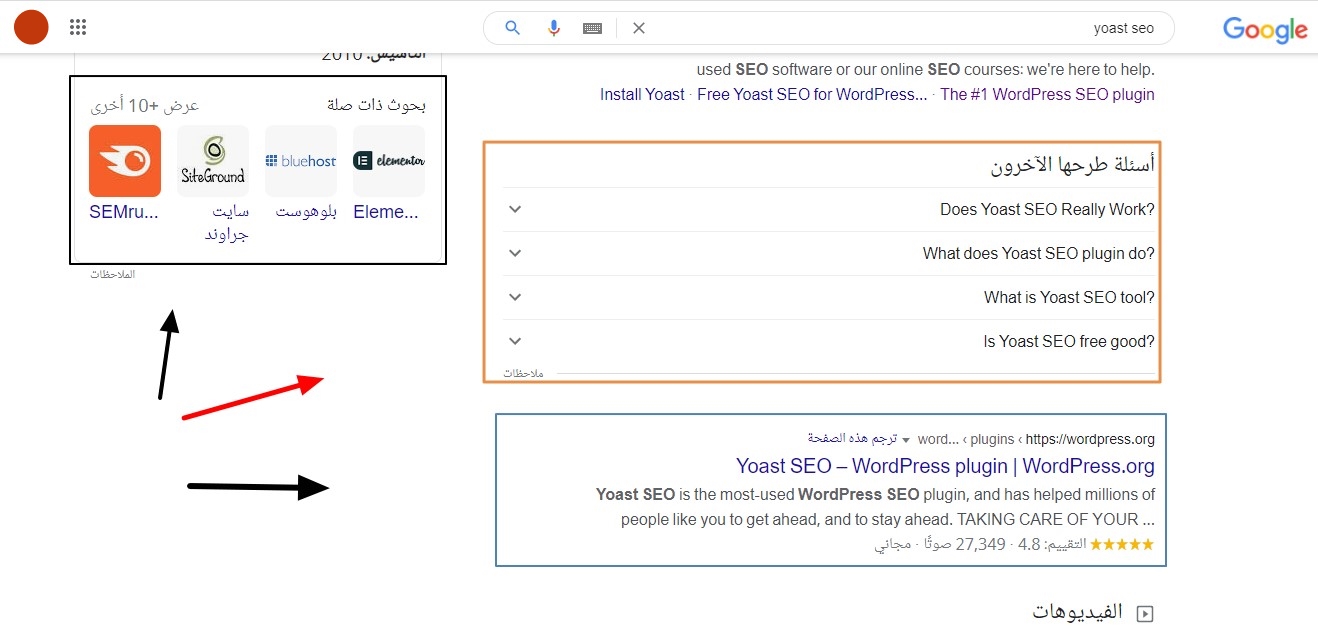Open the Elementor related search logo
1318x632 pixels.
click(389, 161)
